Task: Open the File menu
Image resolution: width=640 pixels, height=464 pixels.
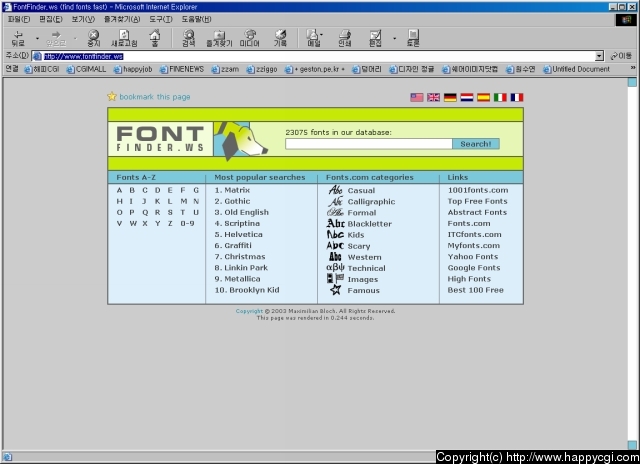Action: tap(19, 19)
